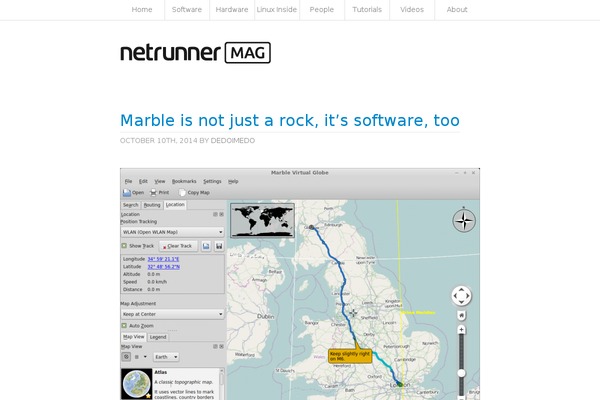Viewport: 600px width, 400px height.
Task: Switch to the Legend tab
Action: [158, 337]
